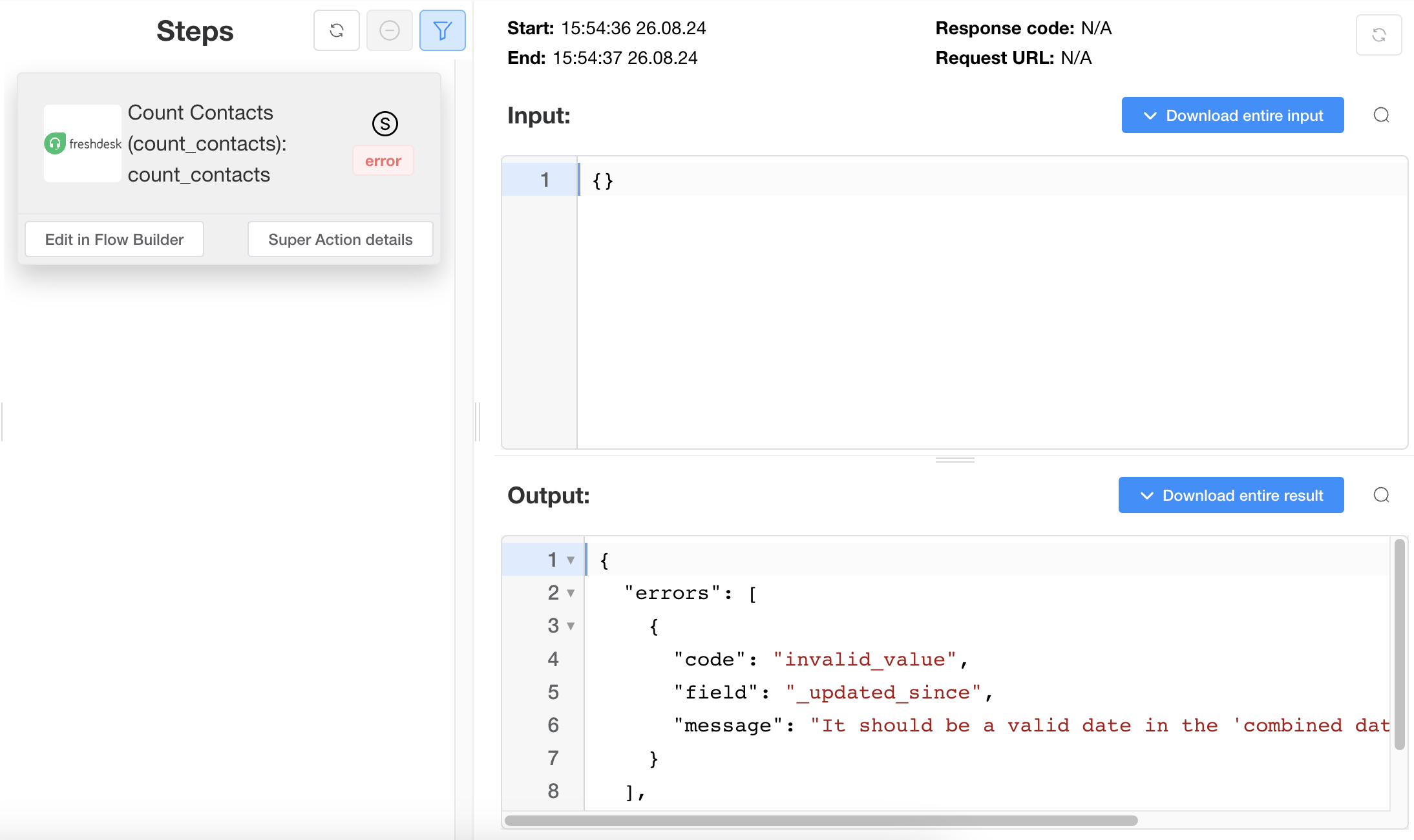Click the Freshdesk logo thumbnail
Viewport: 1414px width, 840px height.
82,143
